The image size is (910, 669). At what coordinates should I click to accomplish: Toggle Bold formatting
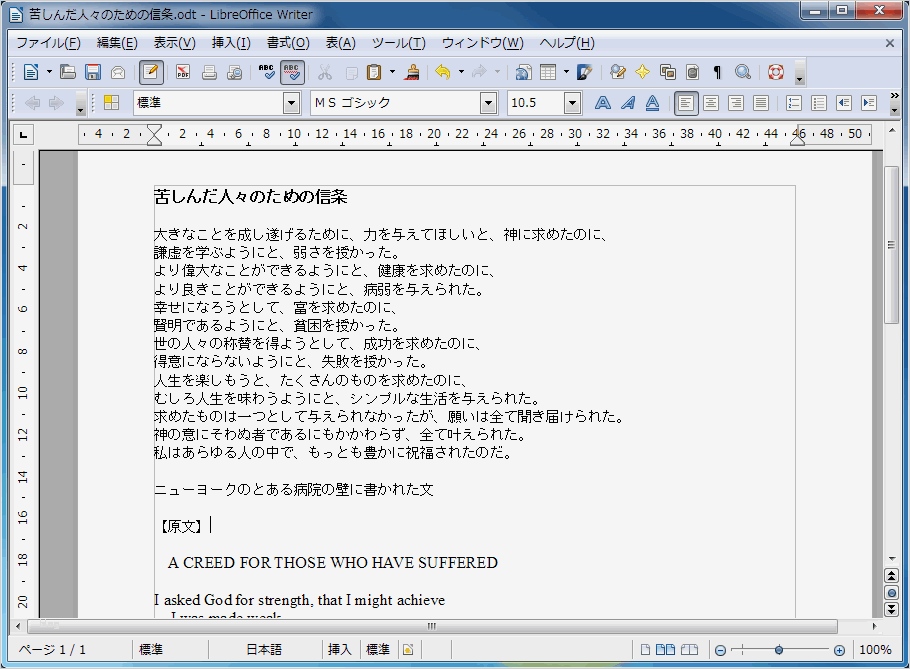pos(602,103)
